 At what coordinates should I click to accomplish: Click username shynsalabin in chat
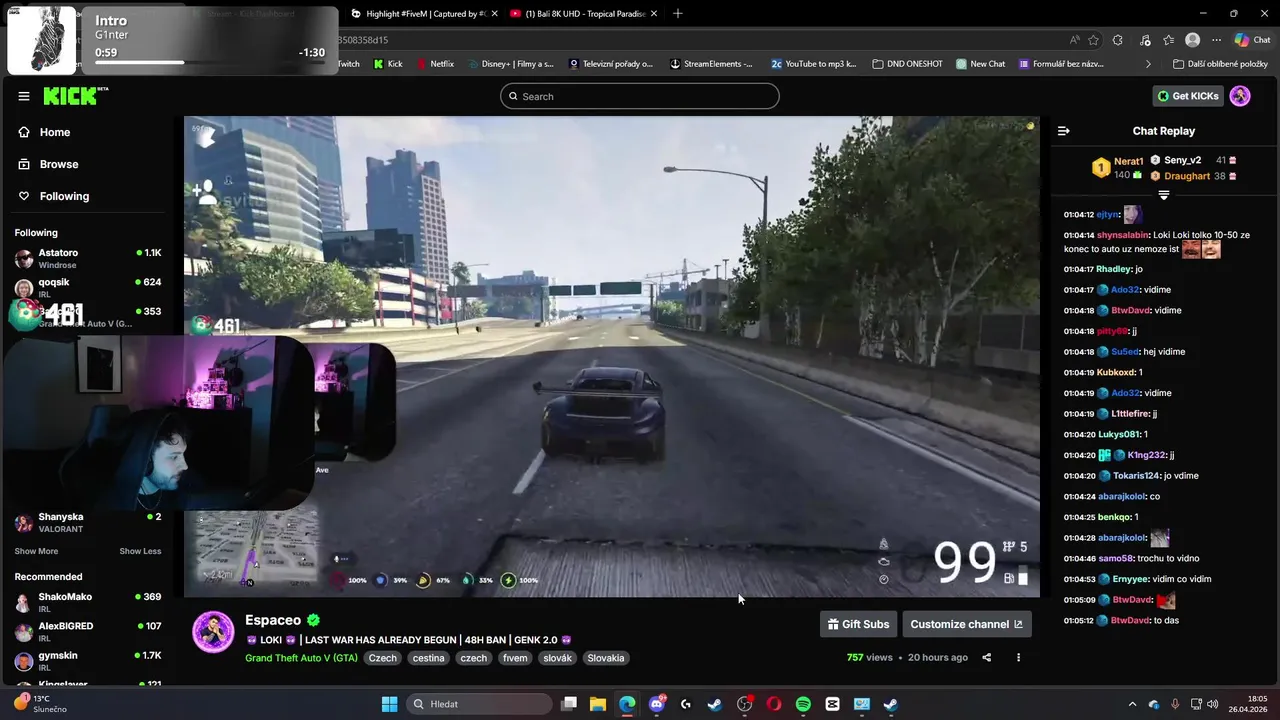[x=1122, y=235]
